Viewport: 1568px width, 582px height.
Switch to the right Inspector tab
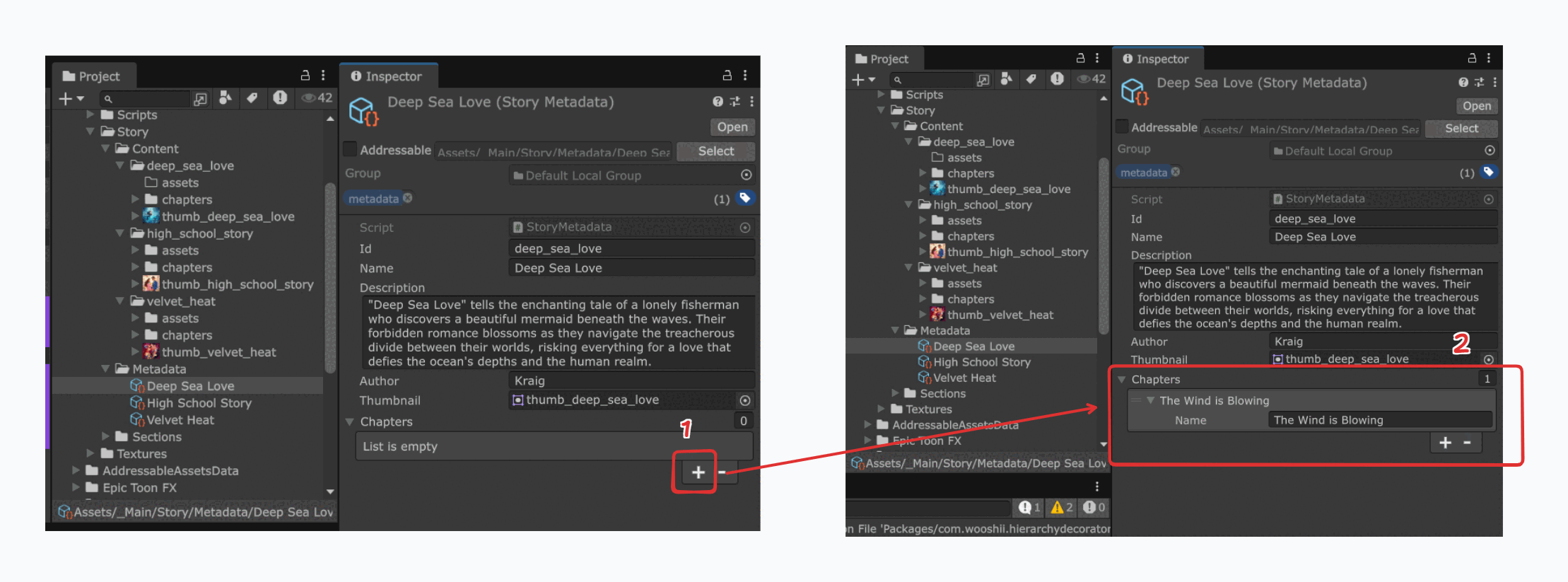pyautogui.click(x=1156, y=59)
